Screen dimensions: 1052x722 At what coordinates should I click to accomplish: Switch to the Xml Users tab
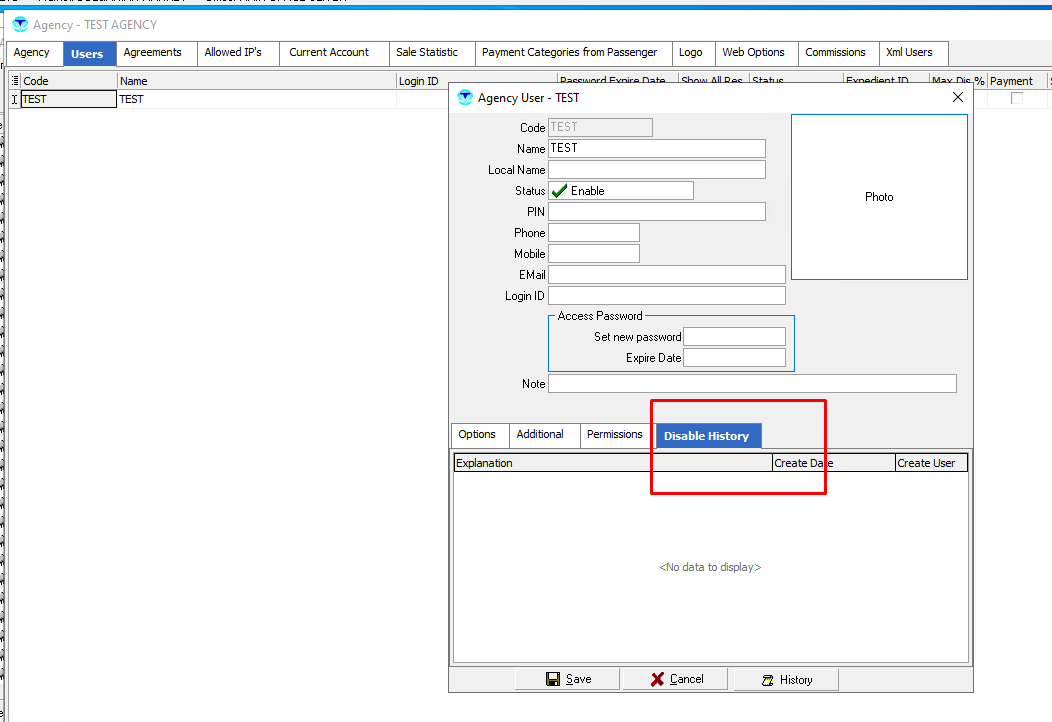coord(908,53)
